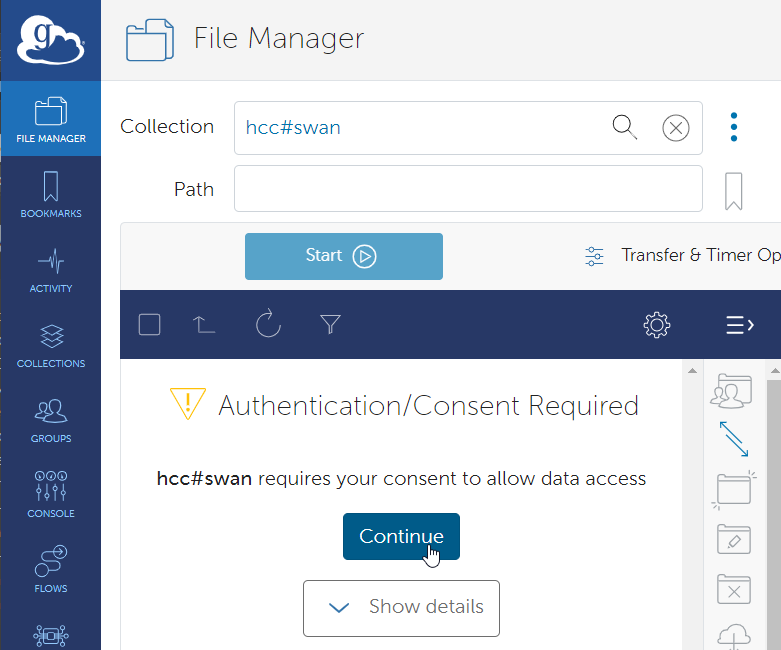The width and height of the screenshot is (781, 650).
Task: Click the Permissions/sharing folder icon
Action: 734,390
